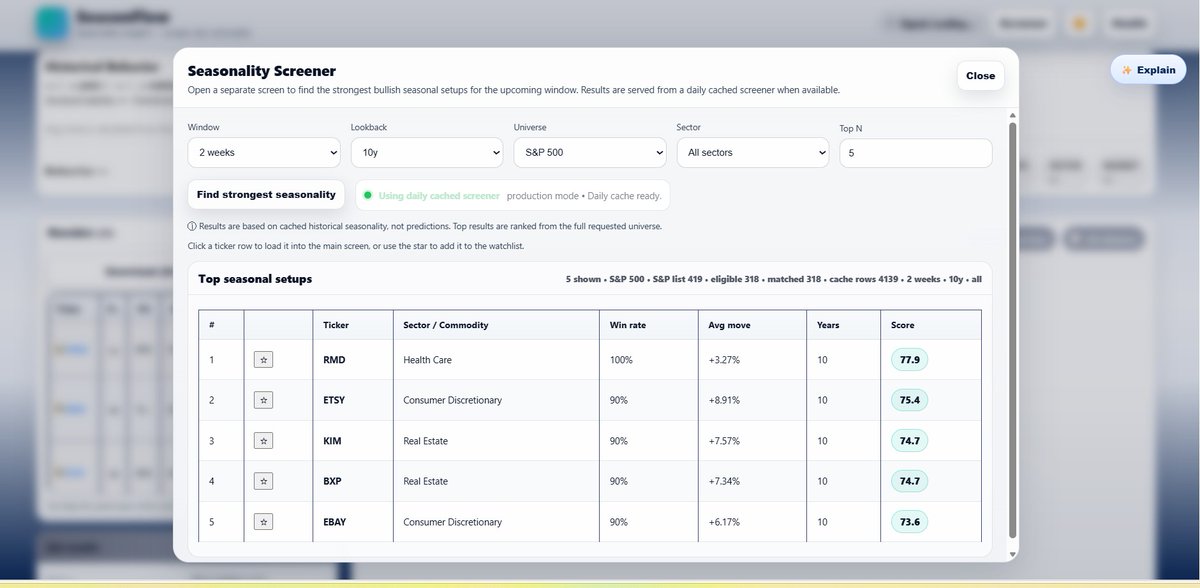Screen dimensions: 1200x588
Task: Star KIM to add to watchlist
Action: (263, 440)
